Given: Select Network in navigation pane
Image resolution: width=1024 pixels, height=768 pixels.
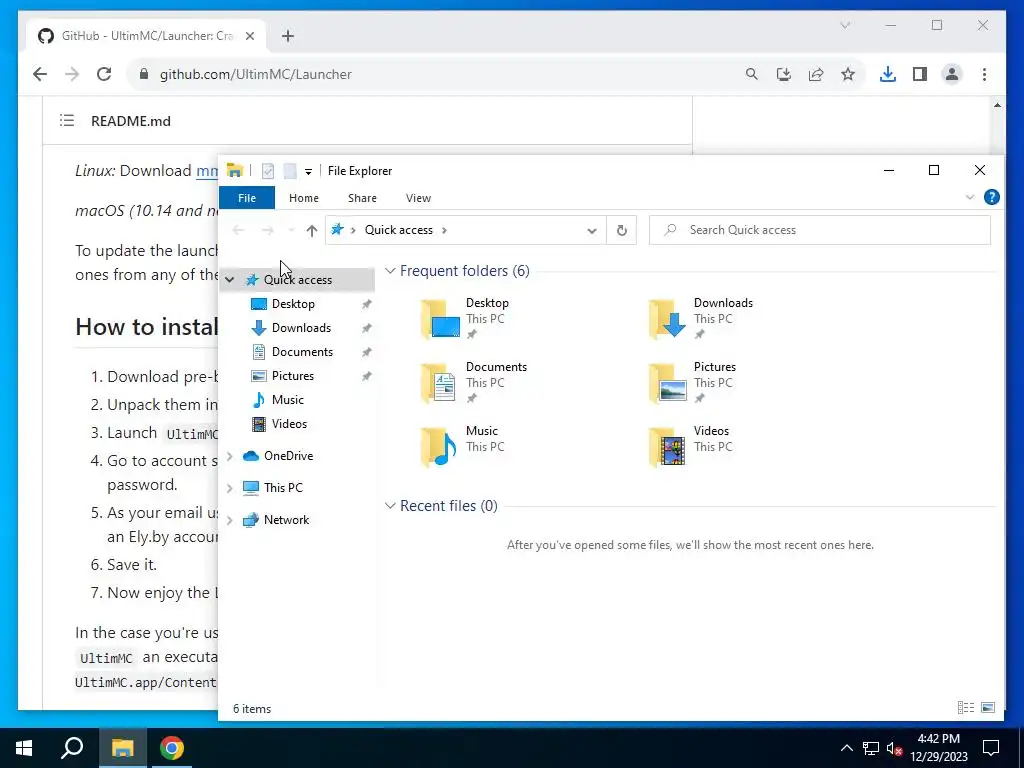Looking at the screenshot, I should pos(286,520).
